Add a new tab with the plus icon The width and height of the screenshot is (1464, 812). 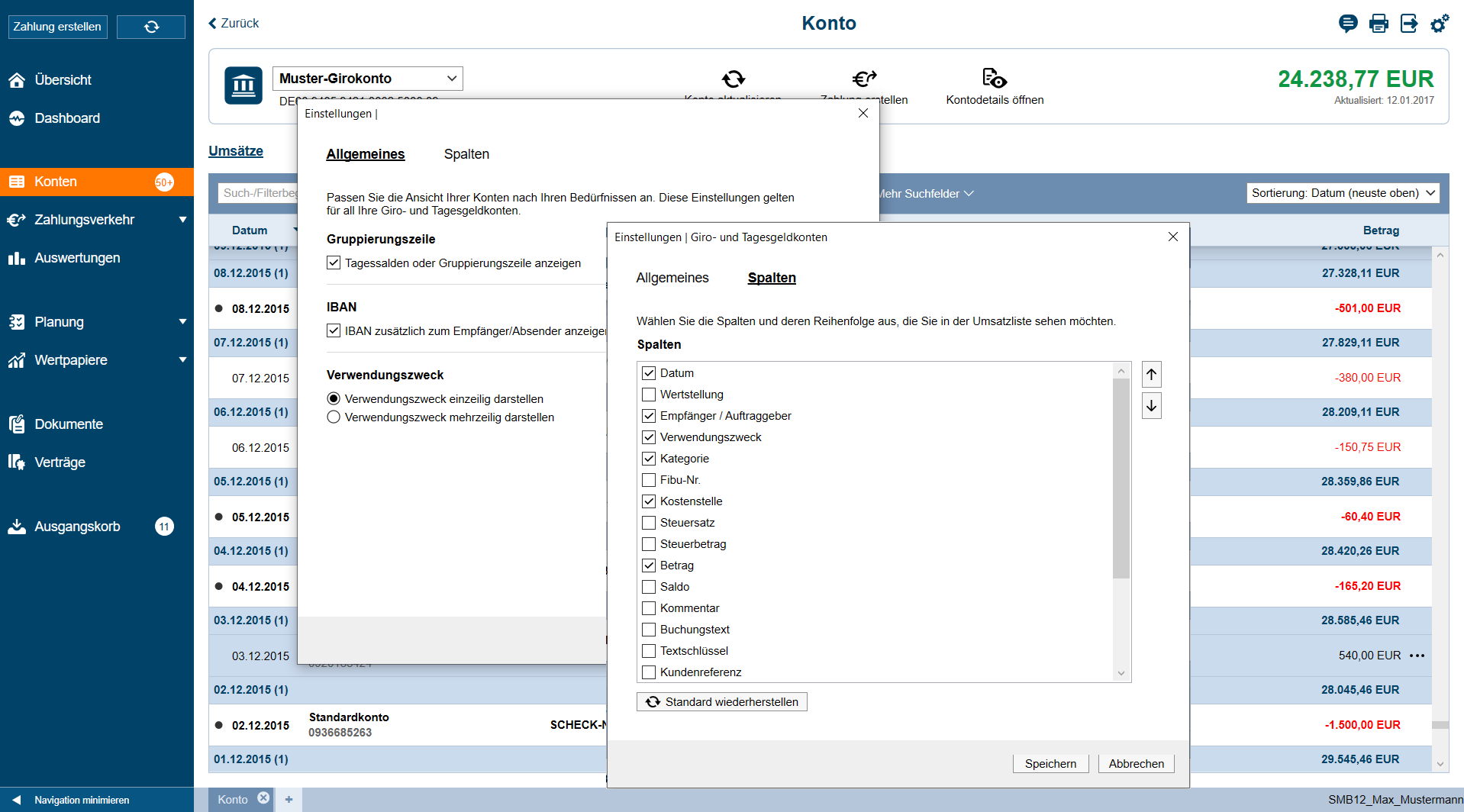[x=289, y=800]
